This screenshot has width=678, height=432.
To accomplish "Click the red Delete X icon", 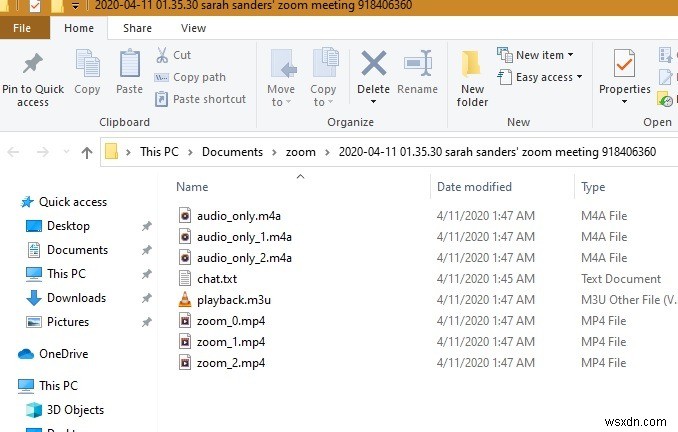I will point(374,64).
